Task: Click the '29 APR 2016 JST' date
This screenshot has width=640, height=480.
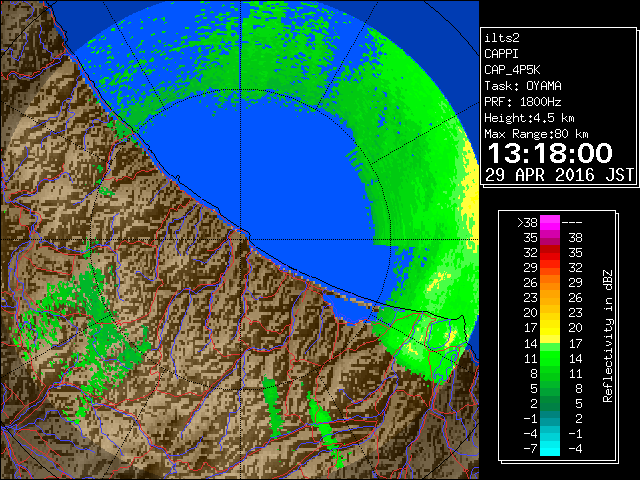Action: [x=560, y=175]
